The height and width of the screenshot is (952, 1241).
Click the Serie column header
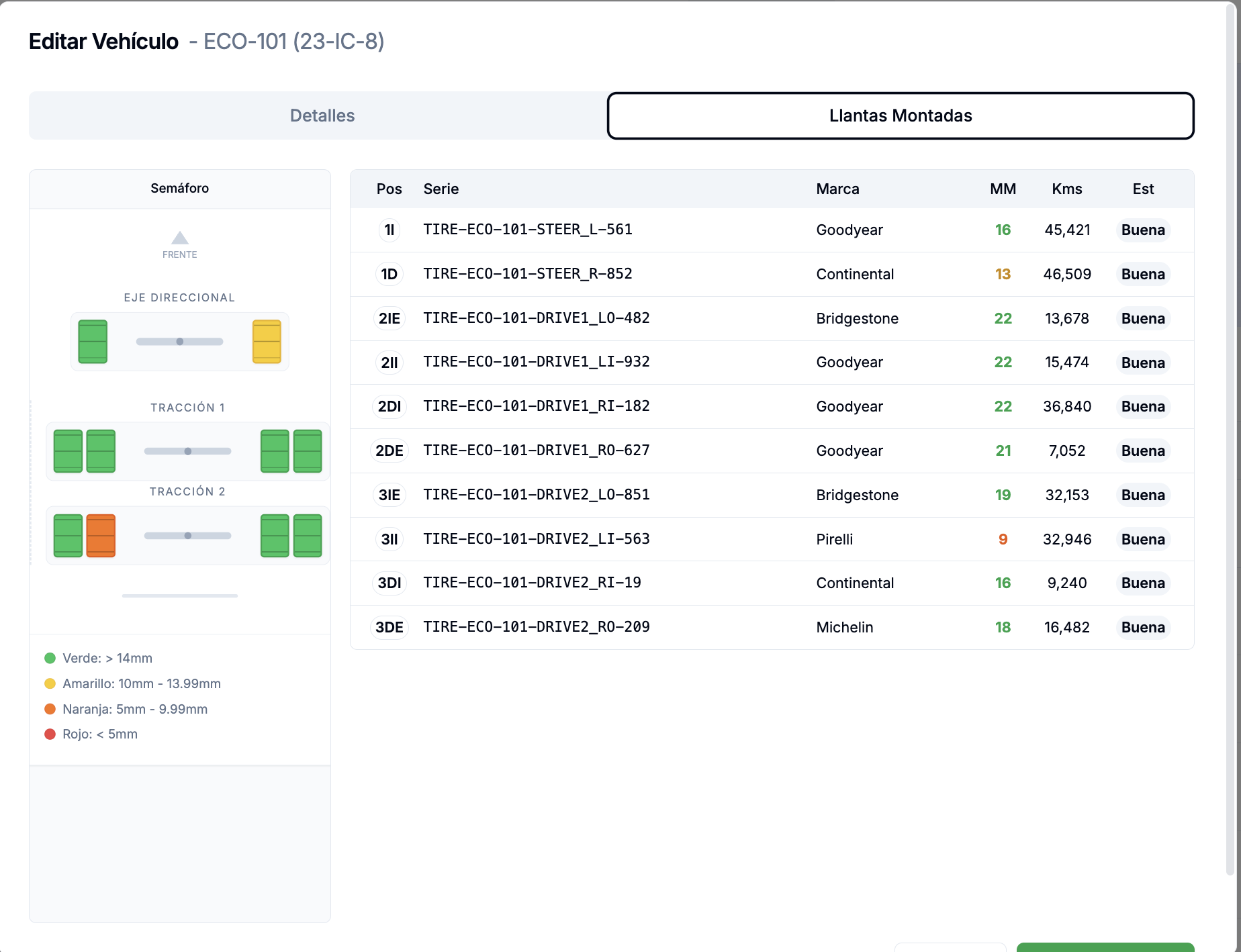click(x=441, y=189)
